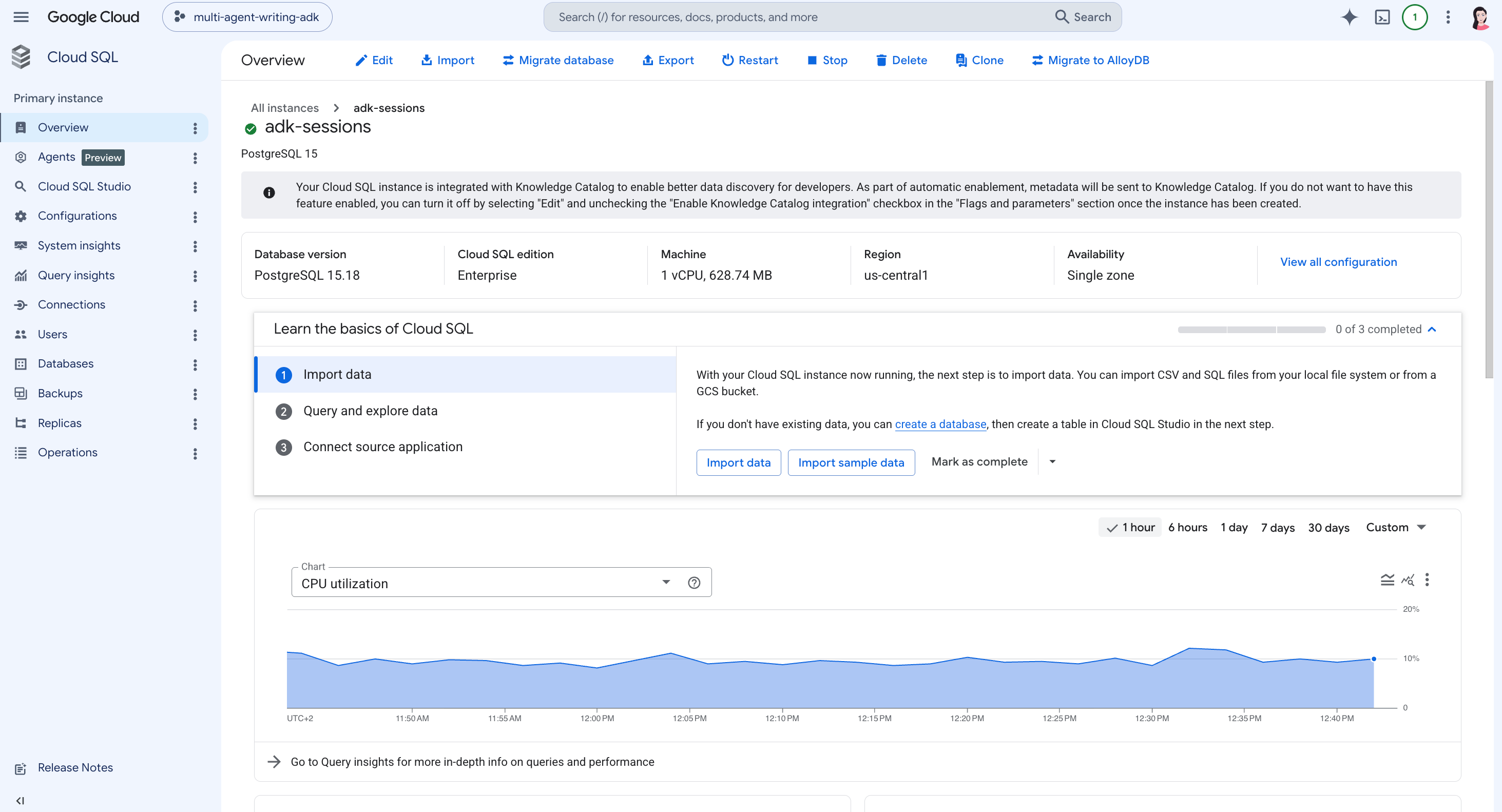Image resolution: width=1502 pixels, height=812 pixels.
Task: Click the Import sample data button
Action: coord(851,462)
